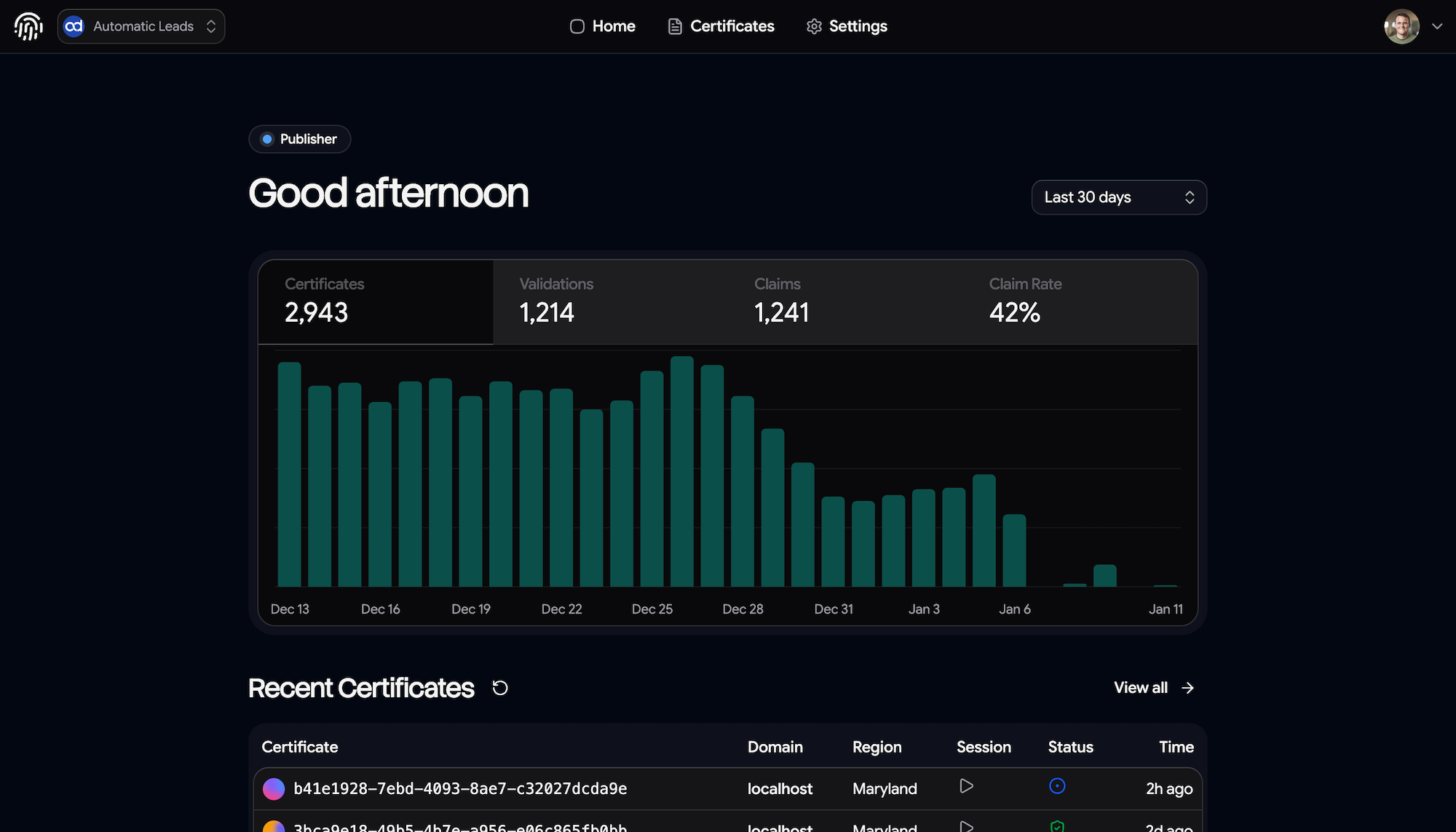This screenshot has height=832, width=1456.
Task: Click the View all link
Action: point(1140,687)
